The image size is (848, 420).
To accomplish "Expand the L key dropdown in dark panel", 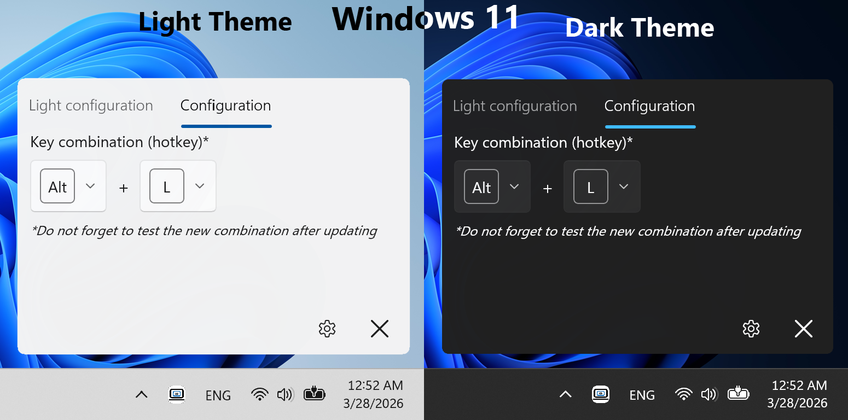I will [602, 186].
